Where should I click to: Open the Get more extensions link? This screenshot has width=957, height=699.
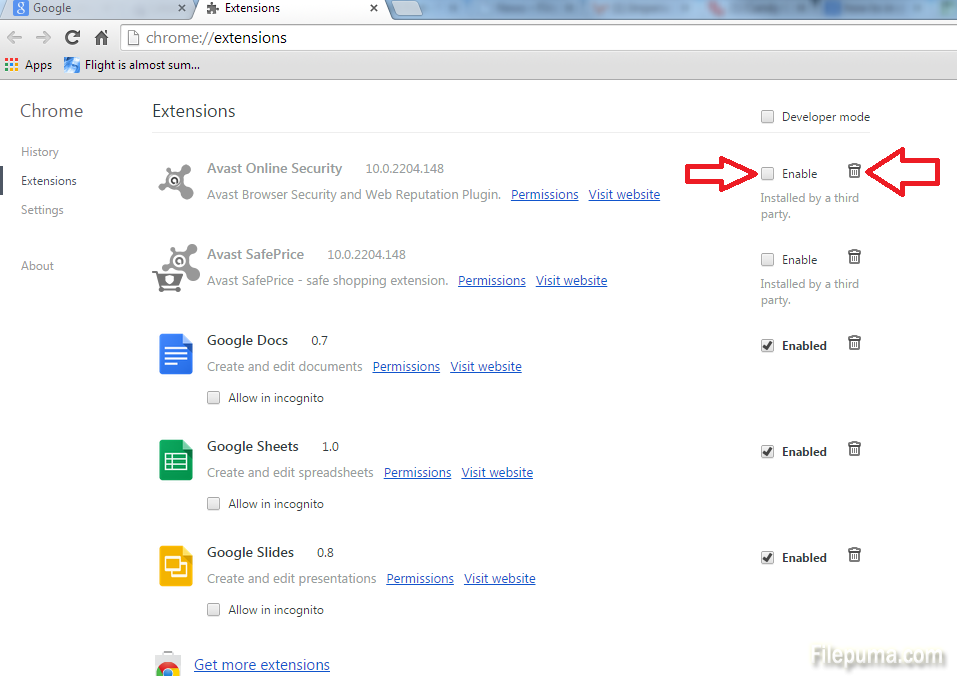262,665
